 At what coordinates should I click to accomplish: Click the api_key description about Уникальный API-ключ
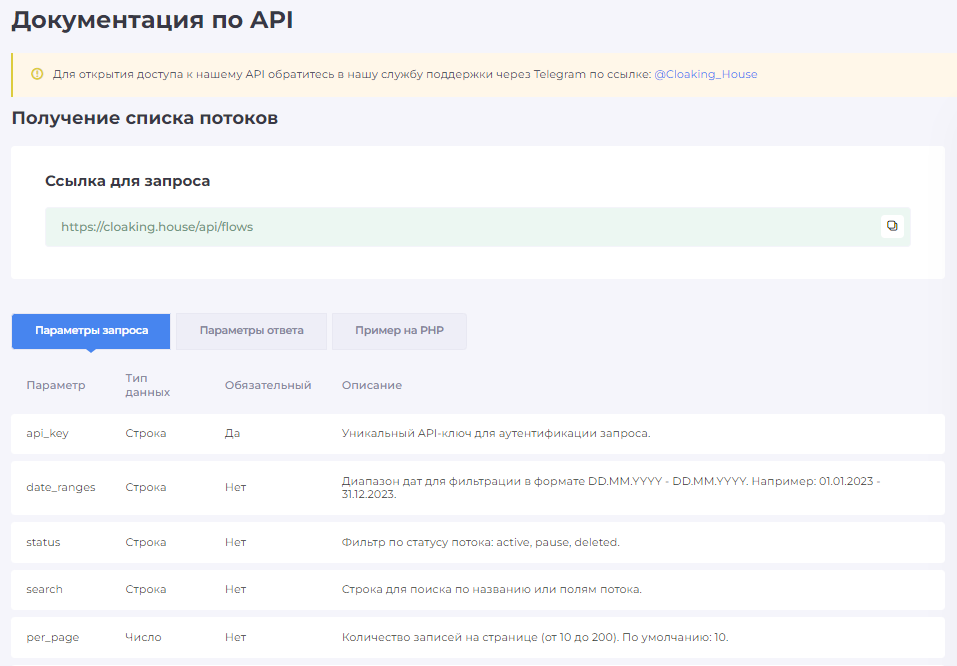point(496,433)
